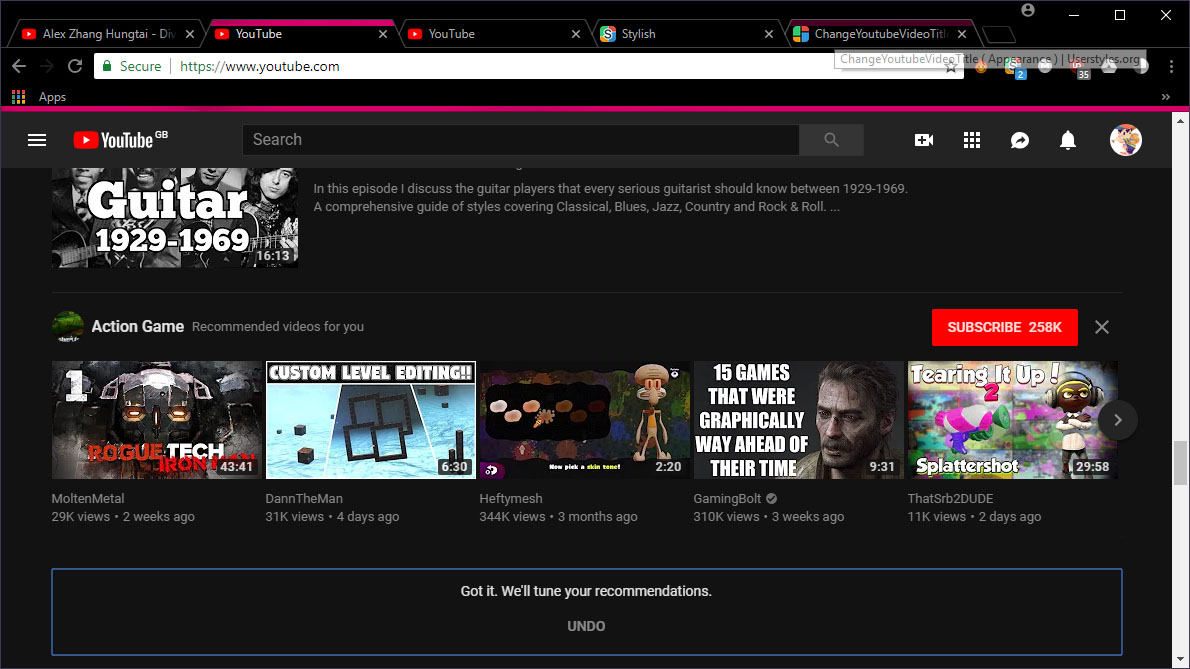
Task: Click the page vertical scrollbar thumb
Action: [1180, 462]
